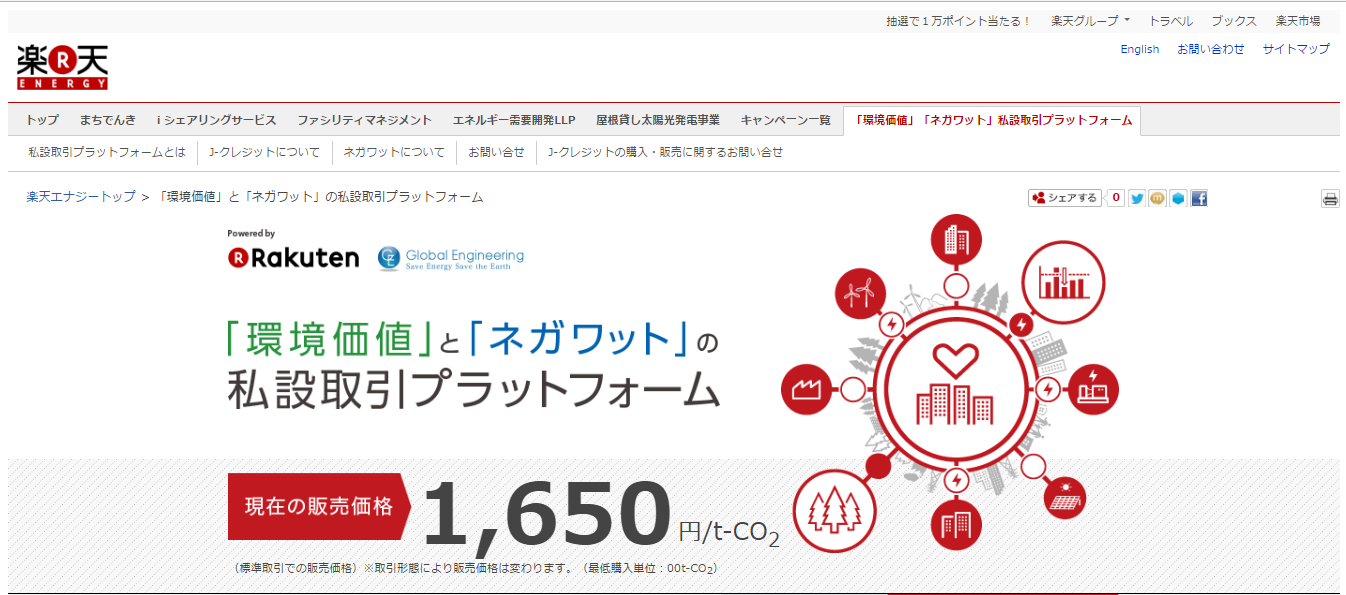Click the share count bubble showing 0

[1116, 198]
